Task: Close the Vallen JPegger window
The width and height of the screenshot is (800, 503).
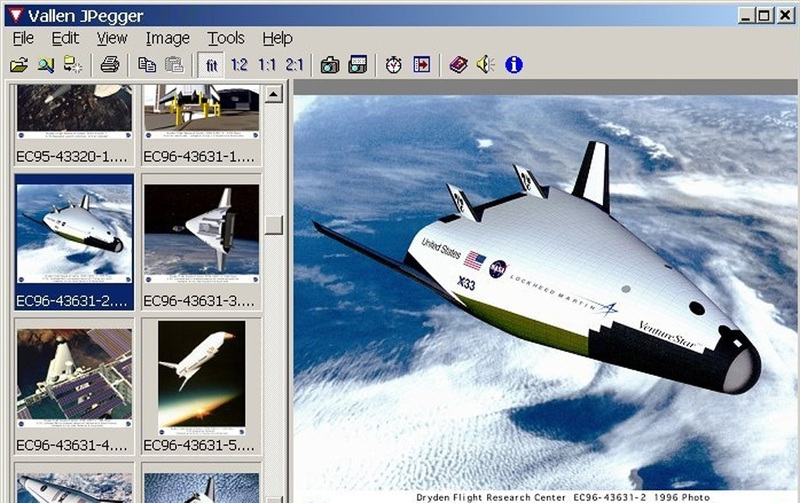Action: pos(785,16)
